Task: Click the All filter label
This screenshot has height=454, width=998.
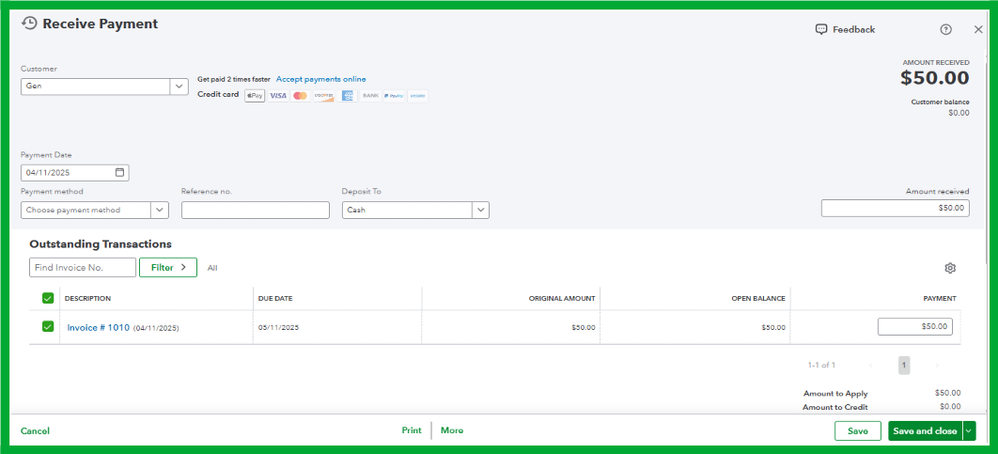Action: click(212, 268)
